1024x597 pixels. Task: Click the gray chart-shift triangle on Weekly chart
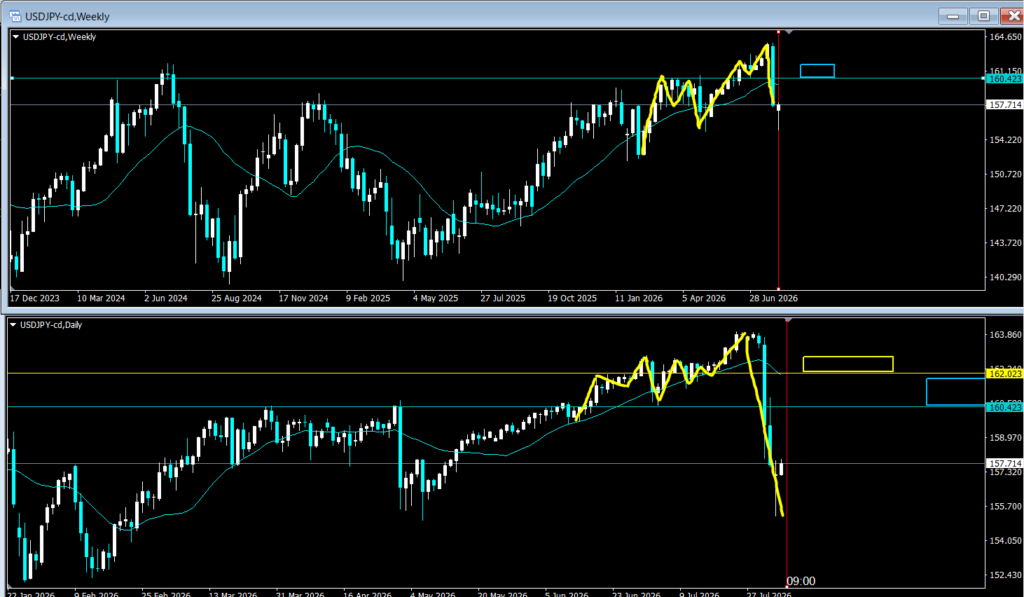(789, 31)
